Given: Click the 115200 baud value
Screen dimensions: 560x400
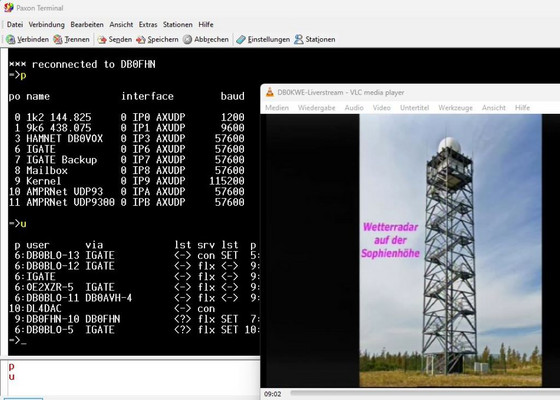Looking at the screenshot, I should click(x=227, y=181).
